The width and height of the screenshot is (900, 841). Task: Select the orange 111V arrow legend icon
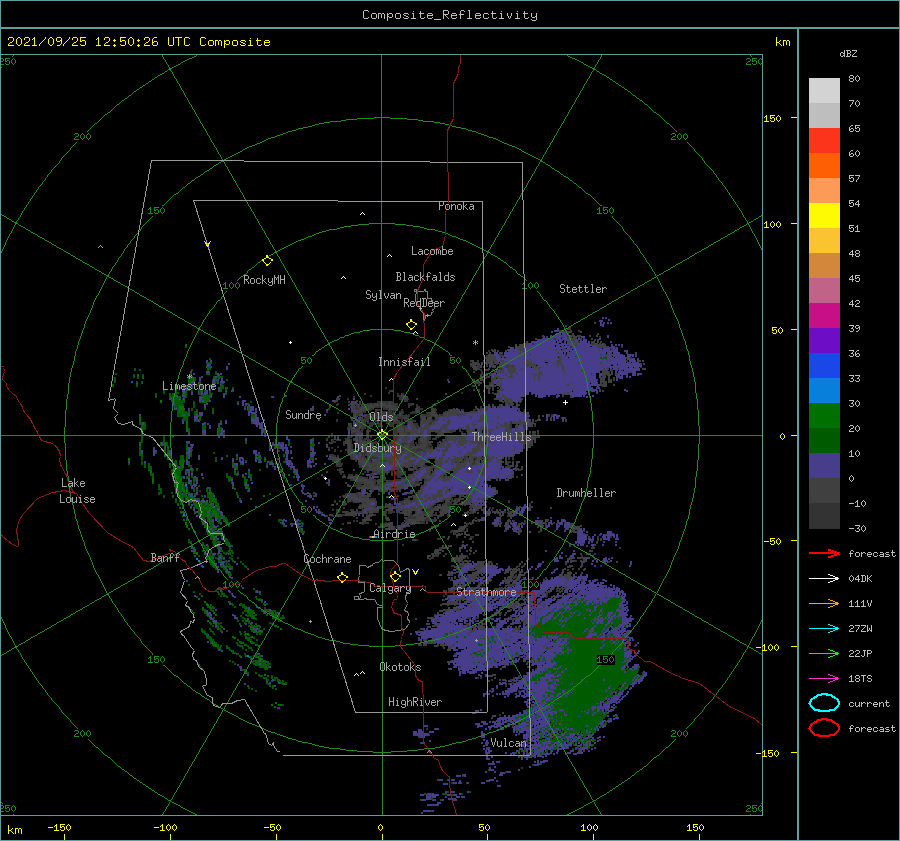tap(824, 603)
